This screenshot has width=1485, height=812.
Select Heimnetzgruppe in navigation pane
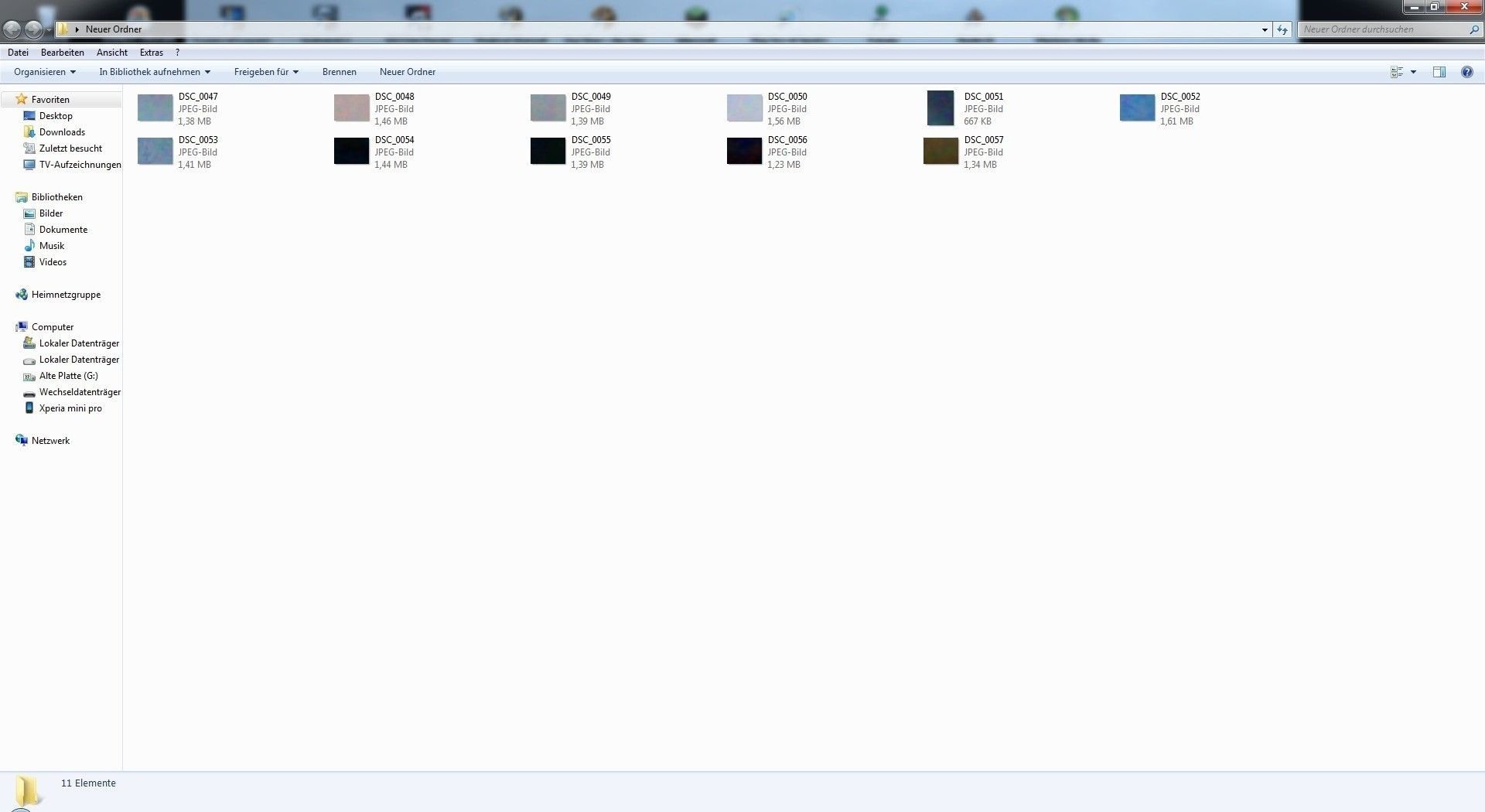click(66, 295)
